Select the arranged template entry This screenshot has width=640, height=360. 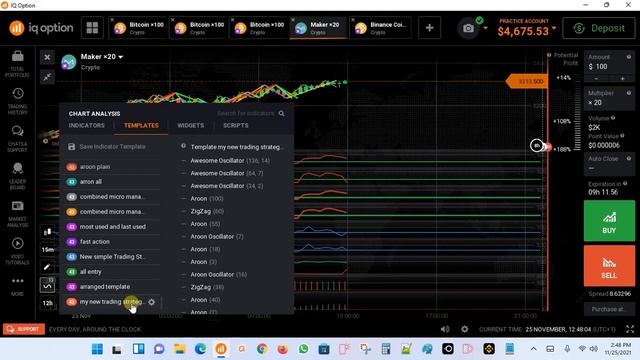tap(113, 287)
